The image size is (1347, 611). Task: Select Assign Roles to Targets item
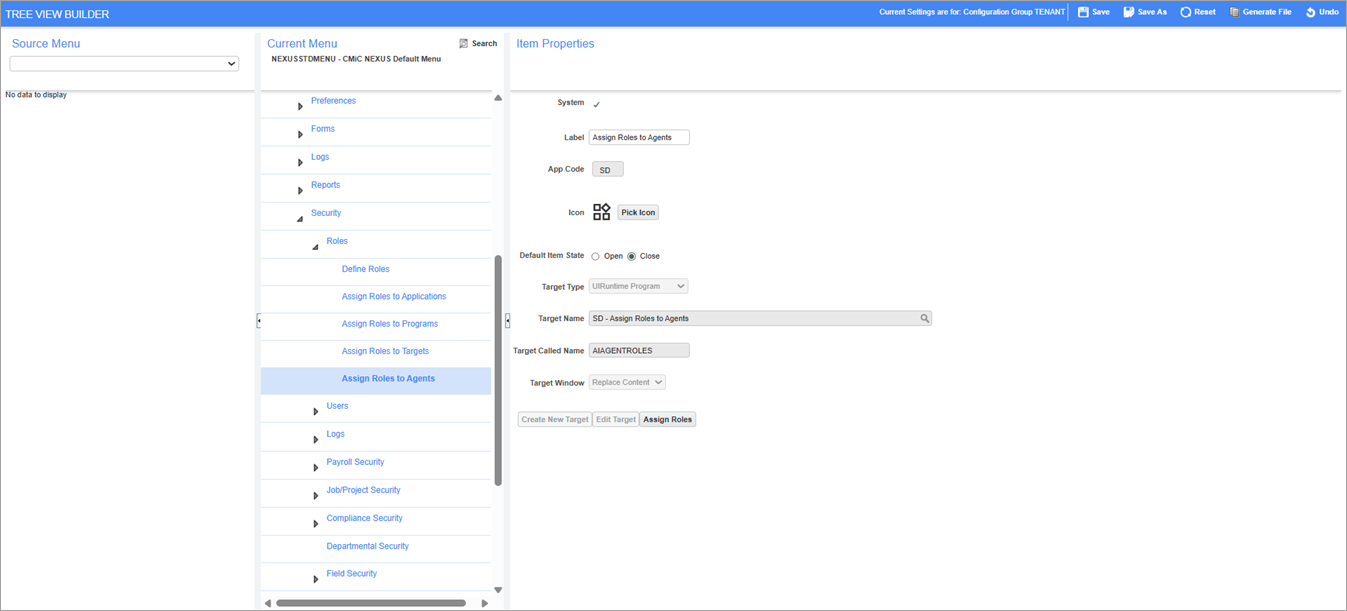pos(385,352)
